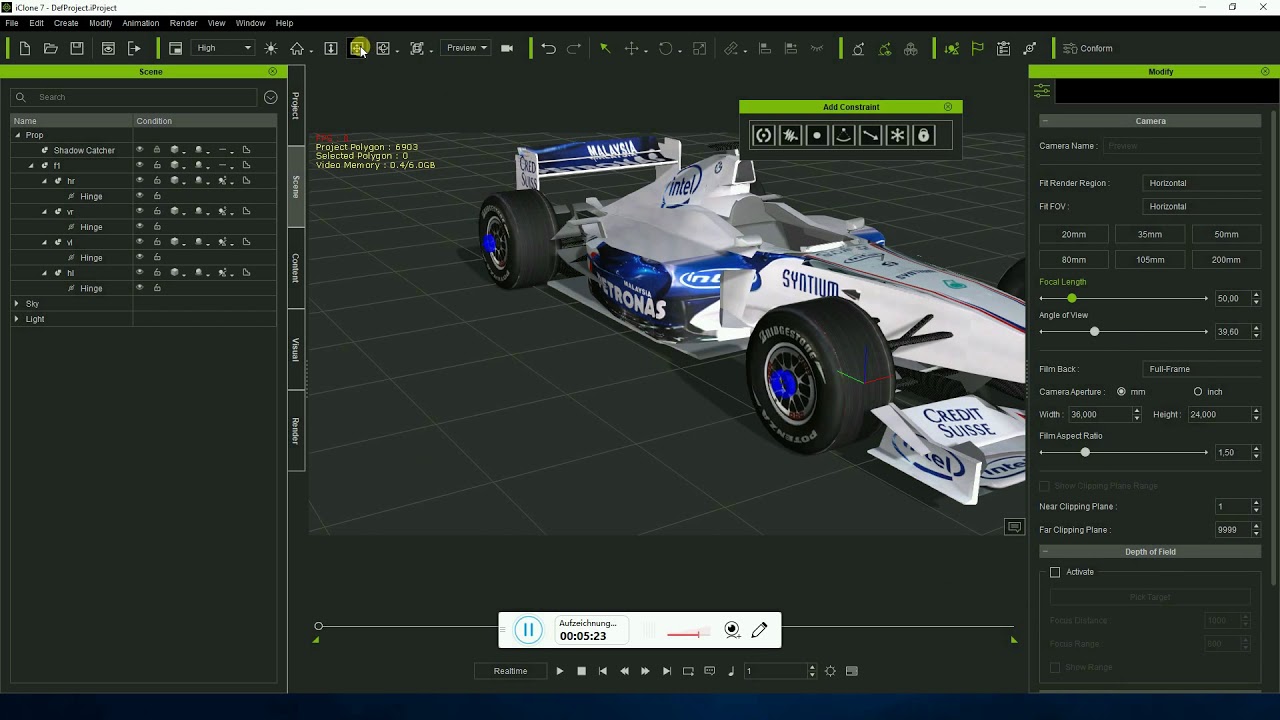
Task: Open Film Back Full-Frame dropdown
Action: [x=1201, y=369]
